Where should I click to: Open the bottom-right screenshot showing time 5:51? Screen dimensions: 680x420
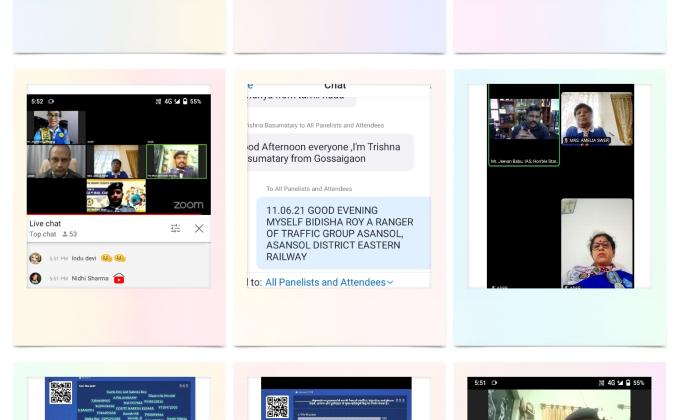coord(559,397)
